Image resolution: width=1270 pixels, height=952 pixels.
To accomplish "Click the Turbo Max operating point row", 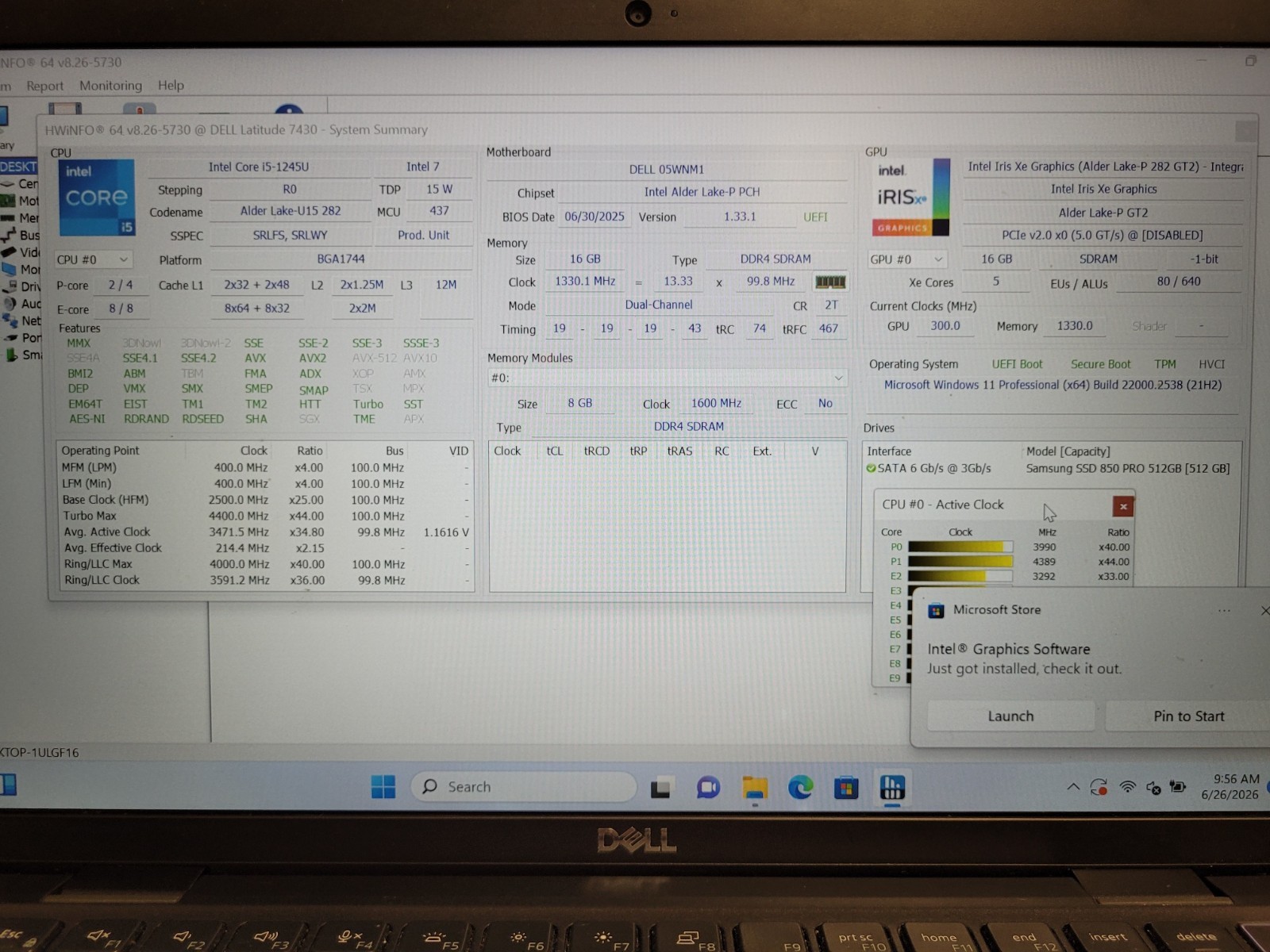I will pos(266,516).
